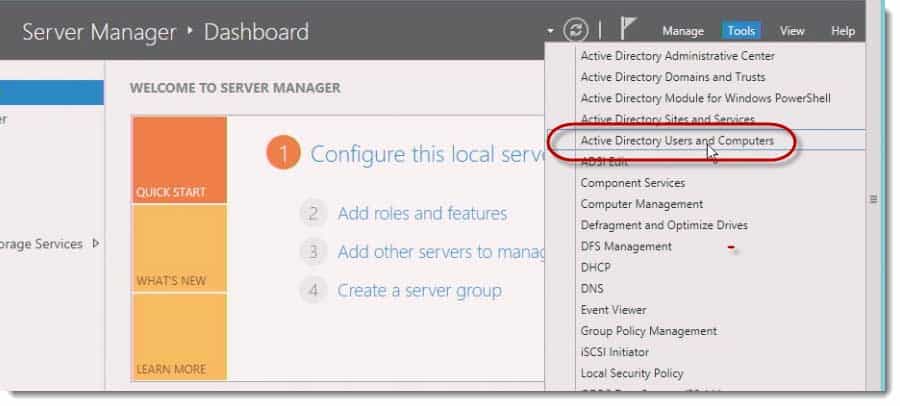The height and width of the screenshot is (406, 900).
Task: Expand the Storage Services sidebar arrow
Action: [x=95, y=243]
